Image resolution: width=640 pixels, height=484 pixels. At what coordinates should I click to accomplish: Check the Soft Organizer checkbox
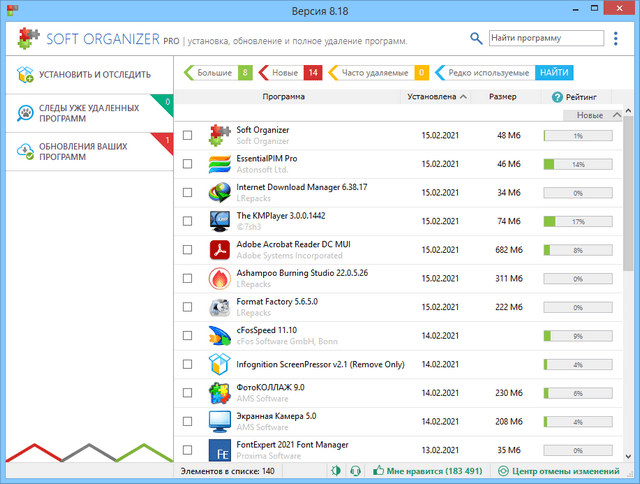pyautogui.click(x=187, y=136)
